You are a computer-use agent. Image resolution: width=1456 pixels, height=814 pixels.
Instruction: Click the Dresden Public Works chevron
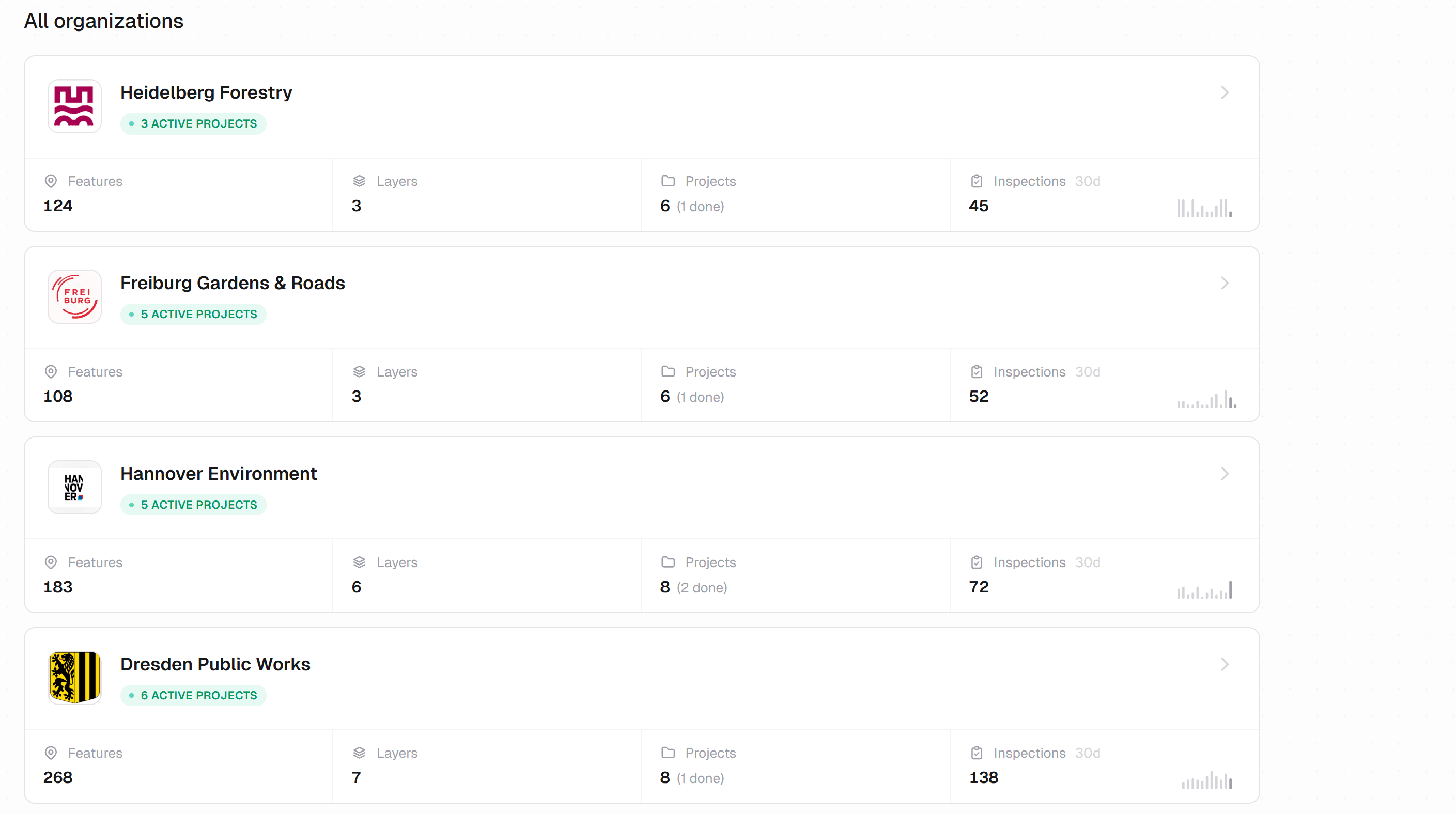pyautogui.click(x=1224, y=664)
